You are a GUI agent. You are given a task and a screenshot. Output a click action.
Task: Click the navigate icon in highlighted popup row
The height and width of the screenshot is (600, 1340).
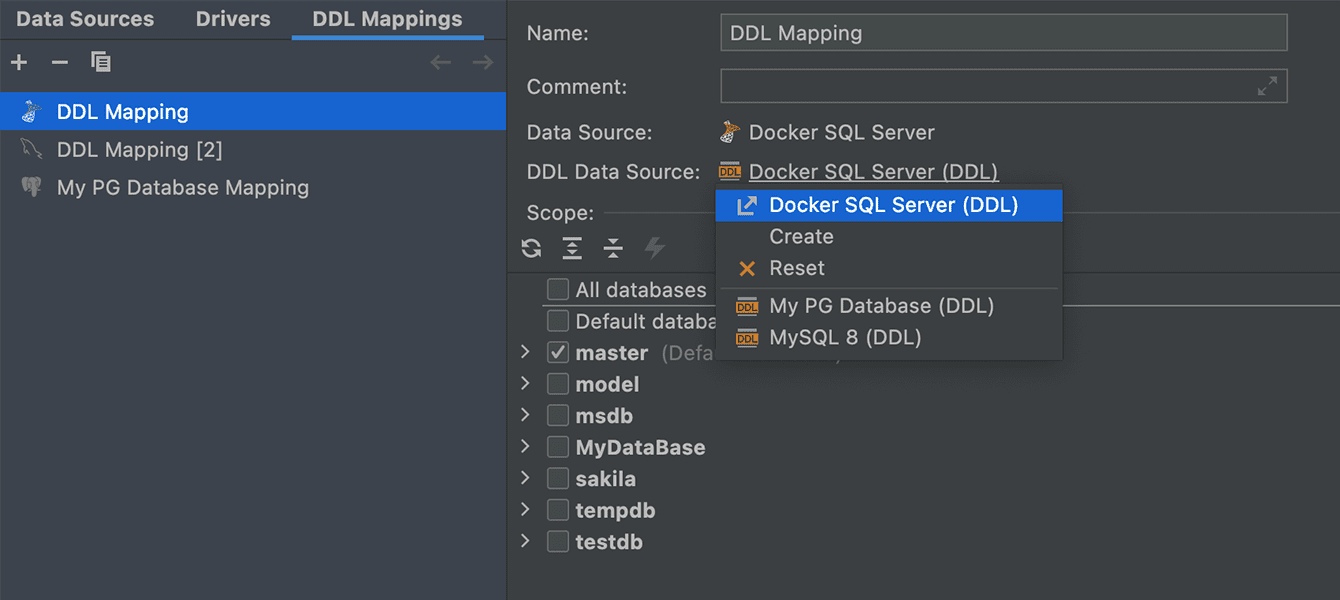747,205
